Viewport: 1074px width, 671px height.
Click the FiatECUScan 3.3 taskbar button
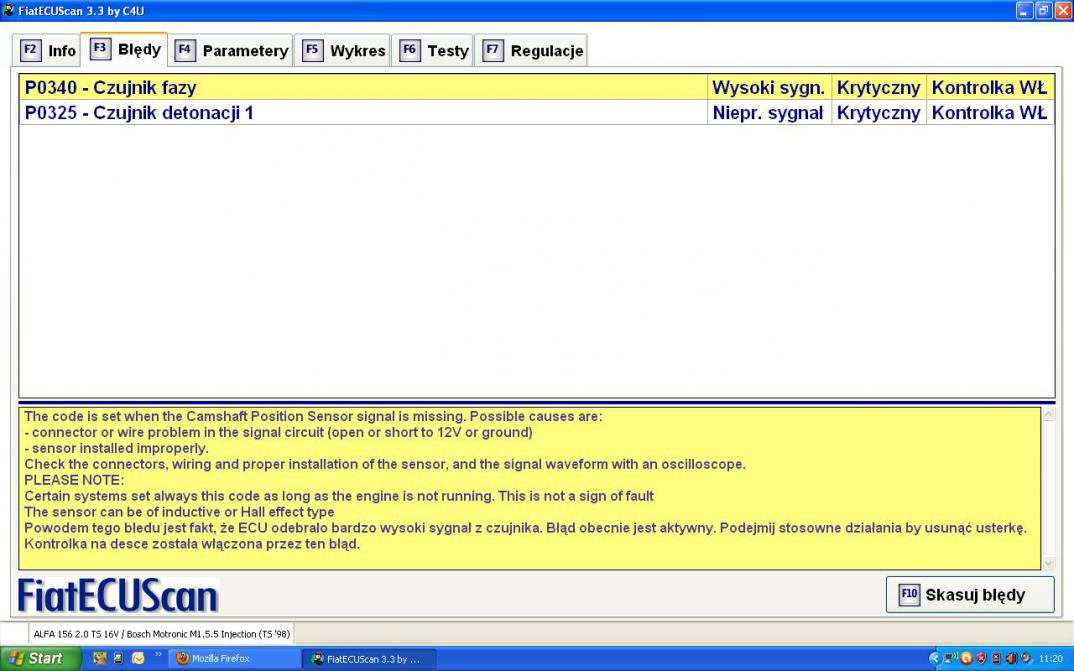(x=369, y=659)
